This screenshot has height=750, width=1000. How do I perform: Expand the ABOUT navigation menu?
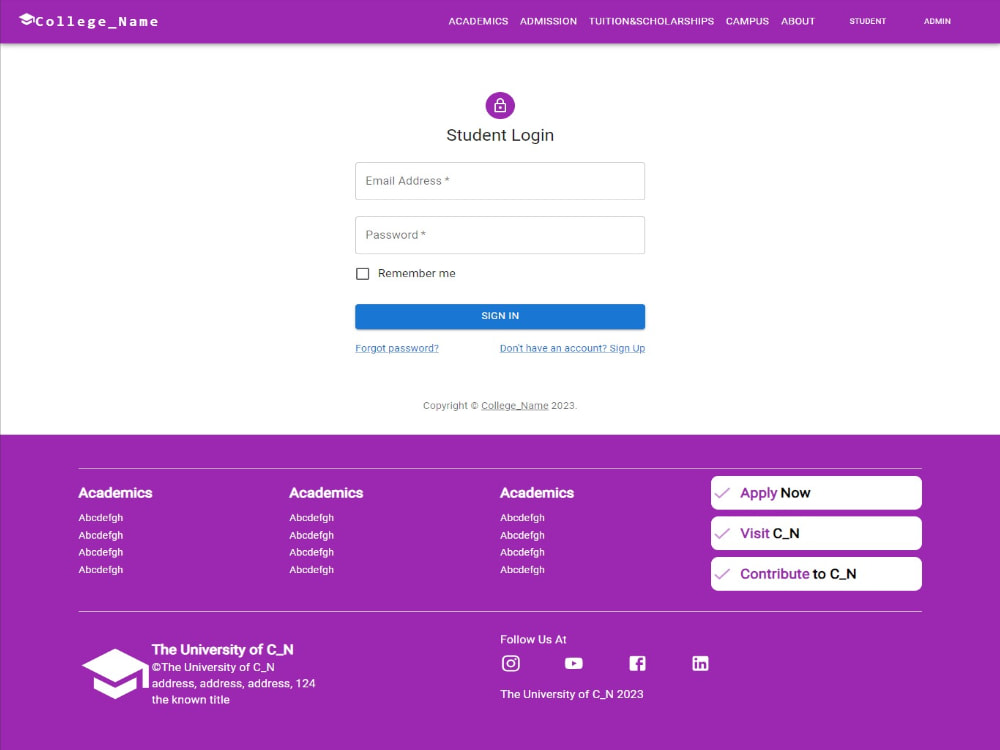click(797, 21)
